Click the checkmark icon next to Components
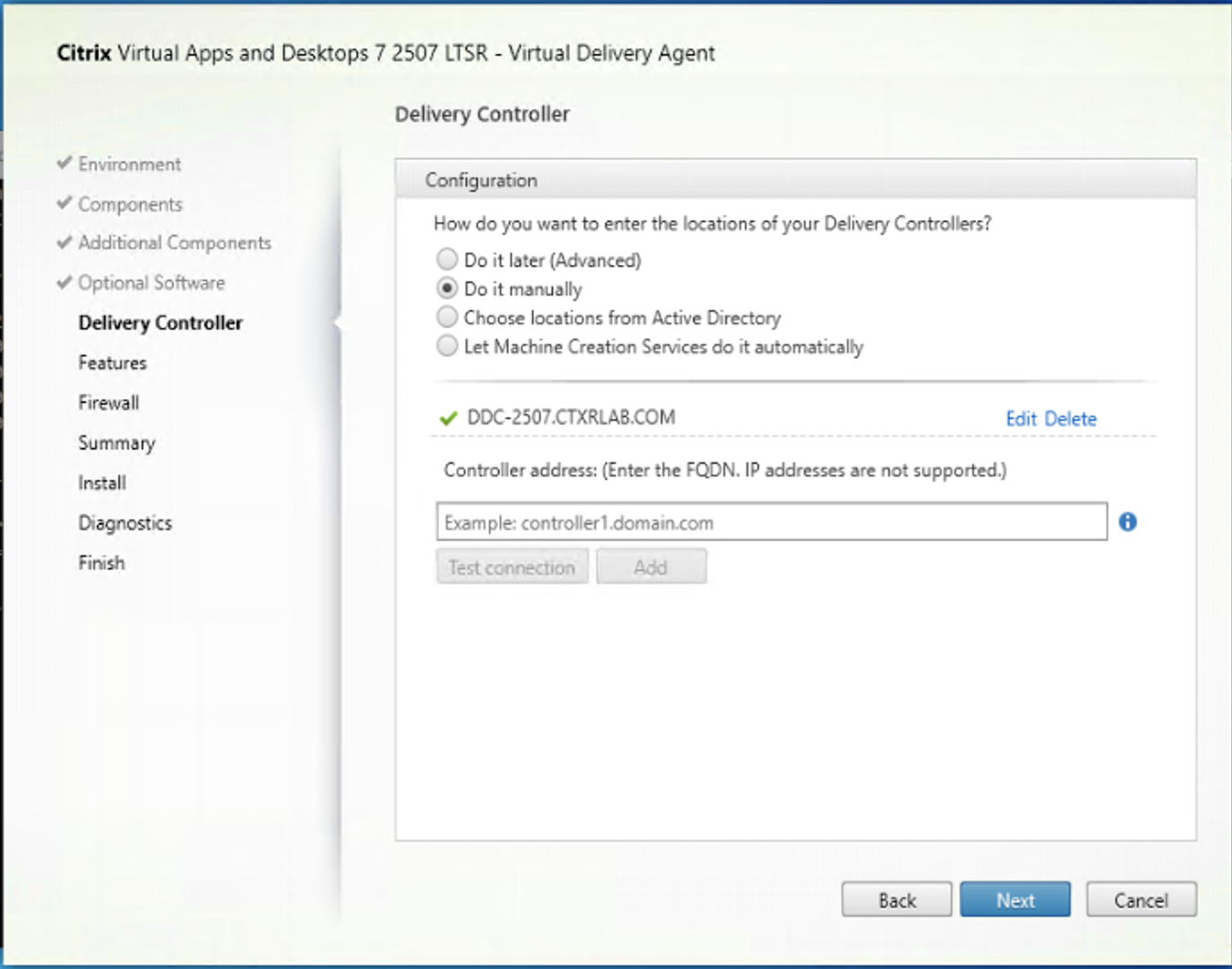Image resolution: width=1232 pixels, height=969 pixels. pos(64,204)
